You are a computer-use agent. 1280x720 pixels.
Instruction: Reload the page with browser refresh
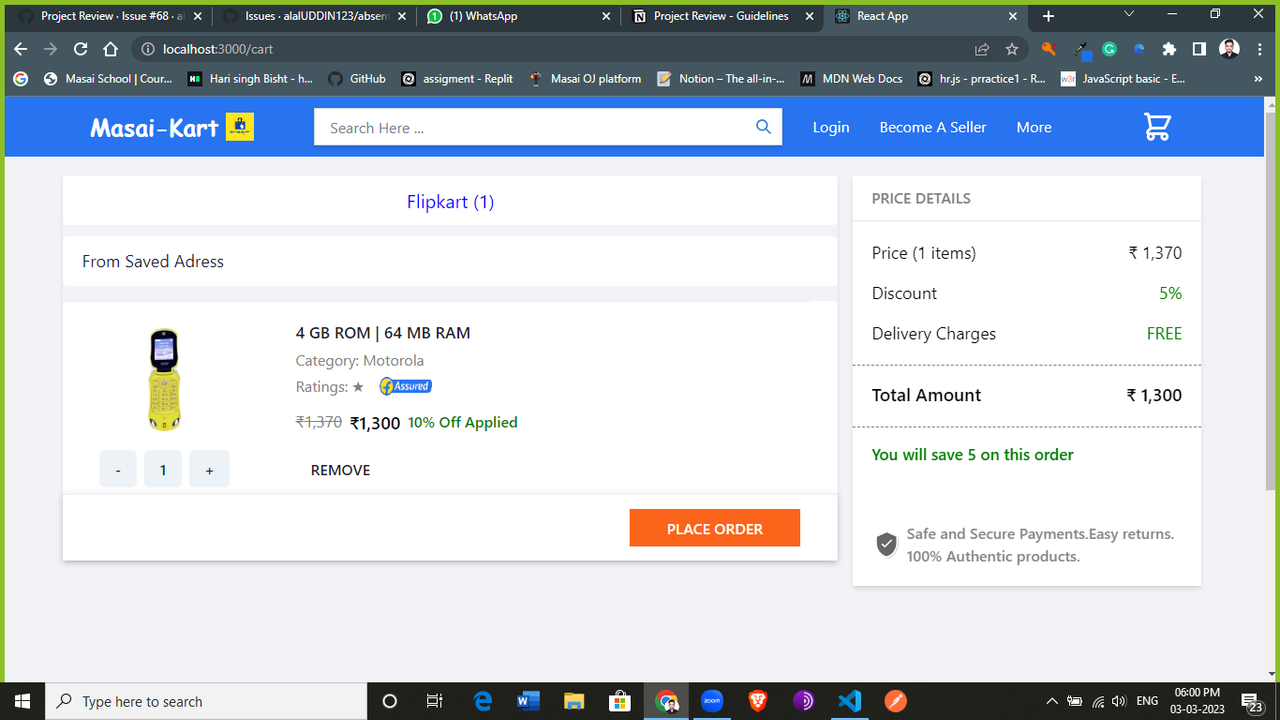pyautogui.click(x=81, y=49)
